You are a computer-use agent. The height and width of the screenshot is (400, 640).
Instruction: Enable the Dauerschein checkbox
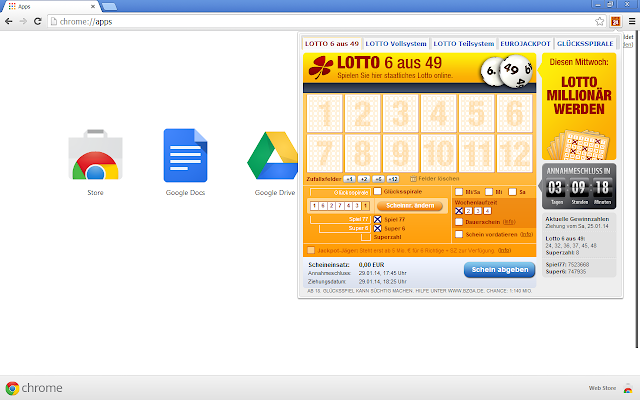pos(459,222)
